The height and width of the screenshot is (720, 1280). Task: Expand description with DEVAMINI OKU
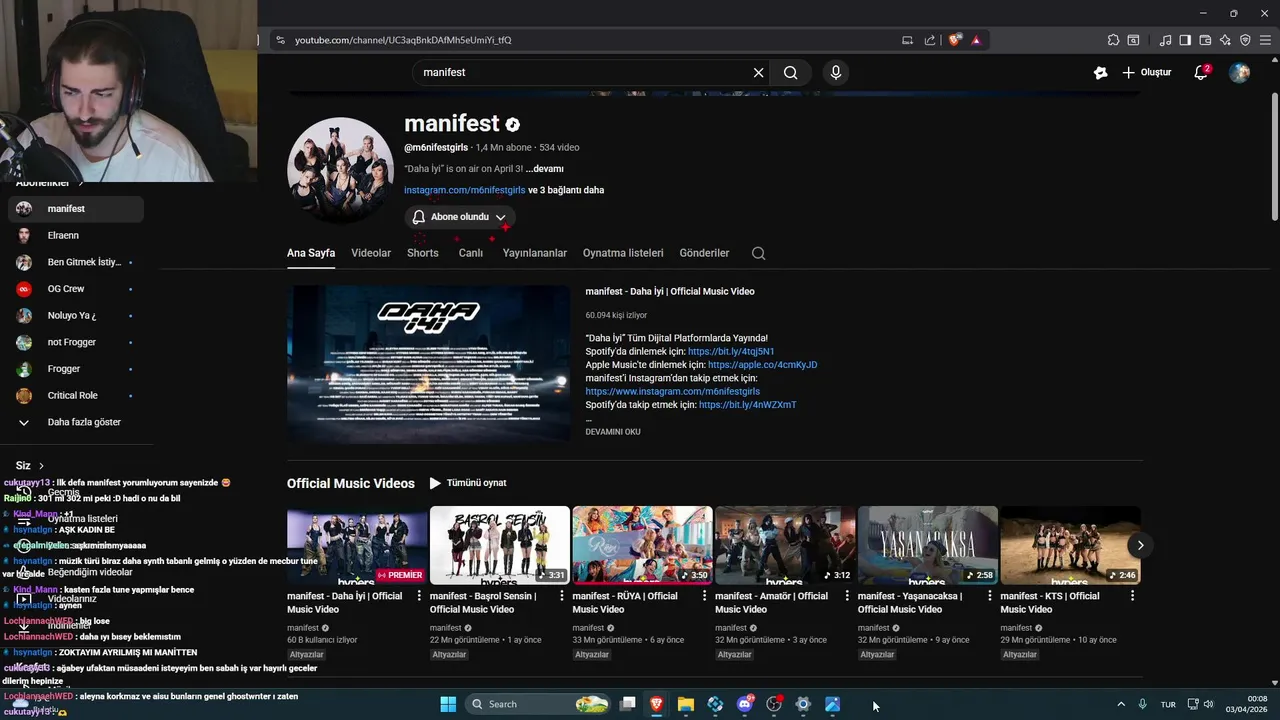tap(613, 432)
